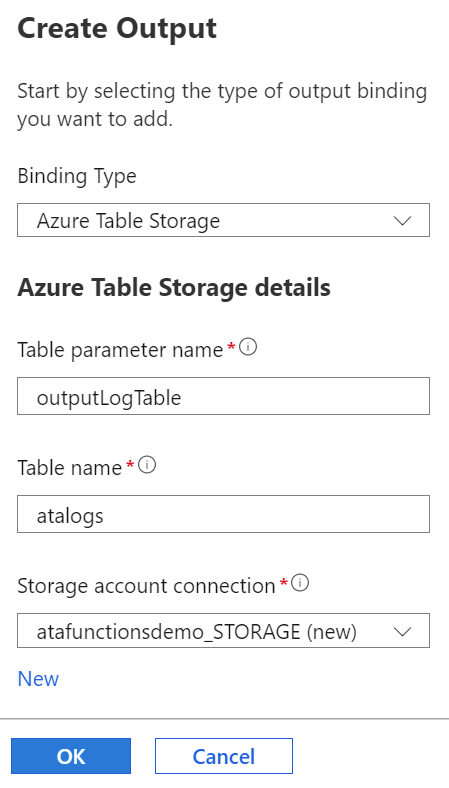
Task: Click the Binding Type label
Action: coord(77,176)
